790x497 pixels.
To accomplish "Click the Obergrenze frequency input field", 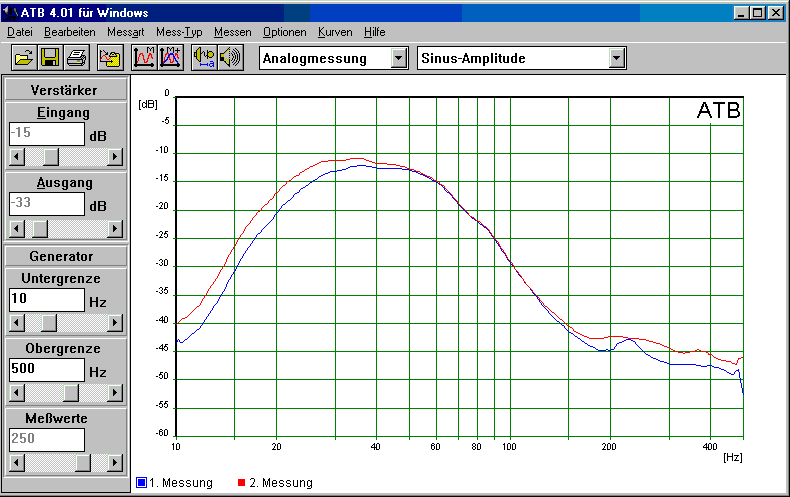I will point(46,369).
